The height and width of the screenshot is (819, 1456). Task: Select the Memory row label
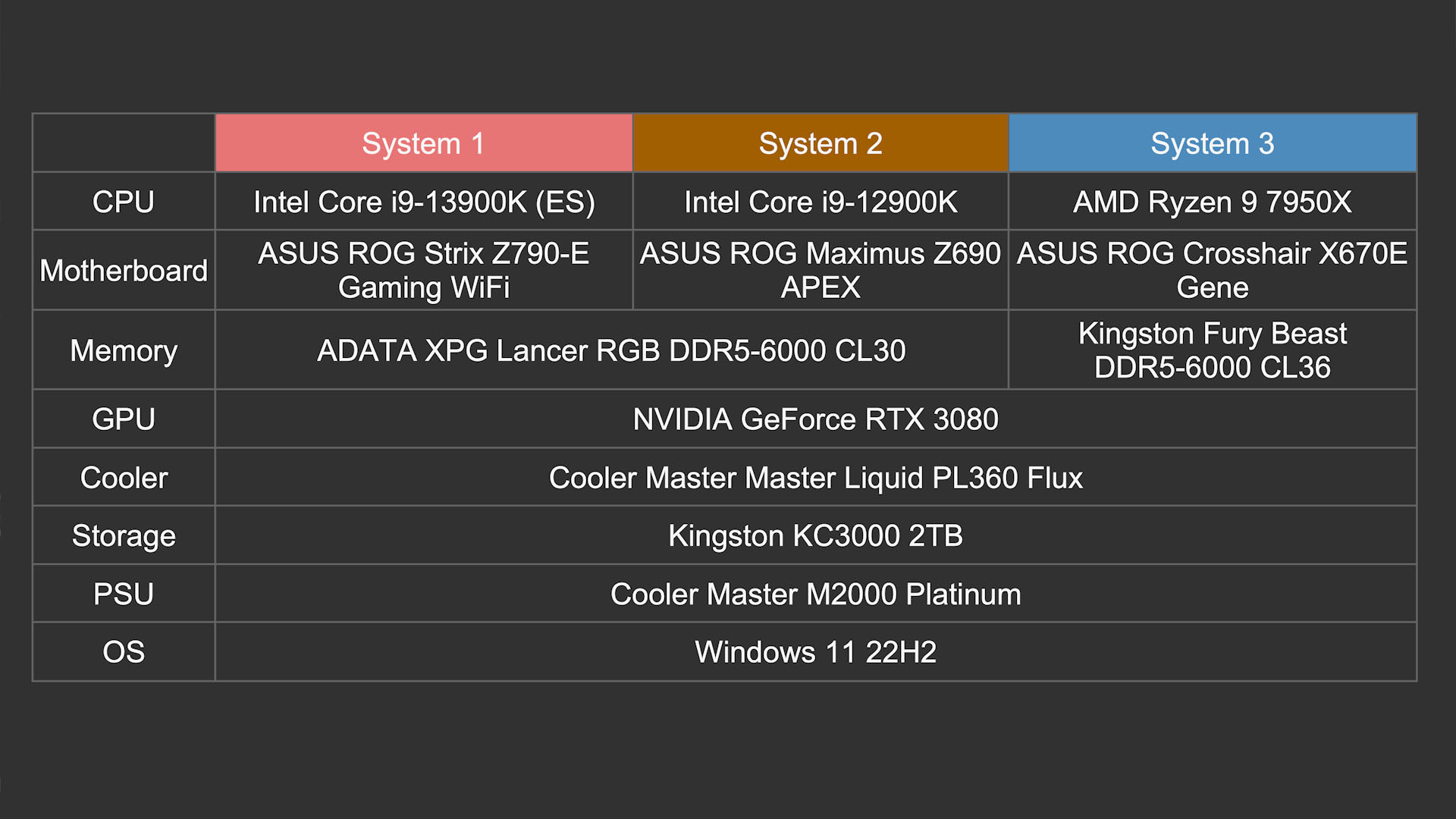coord(124,350)
